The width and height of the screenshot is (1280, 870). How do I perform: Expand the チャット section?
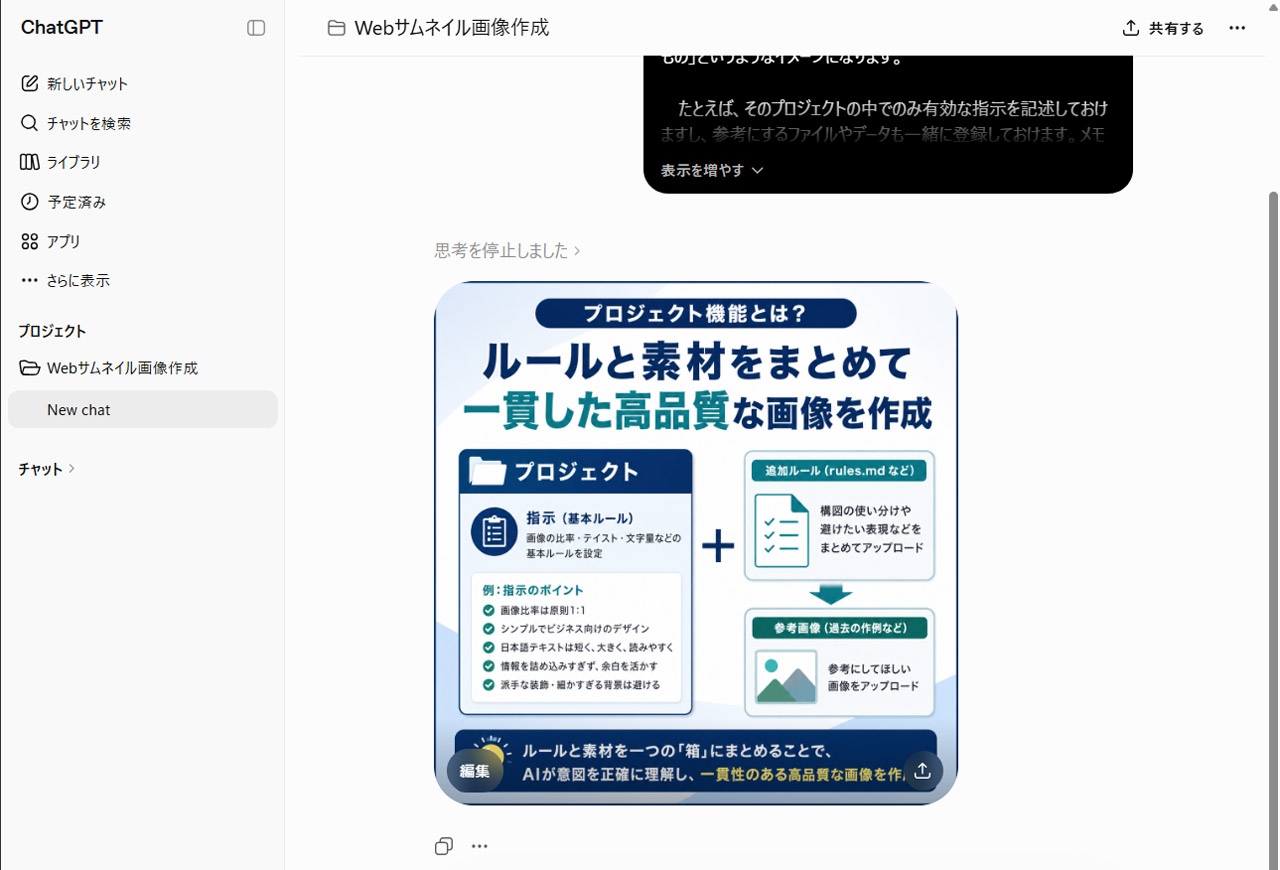(x=46, y=469)
